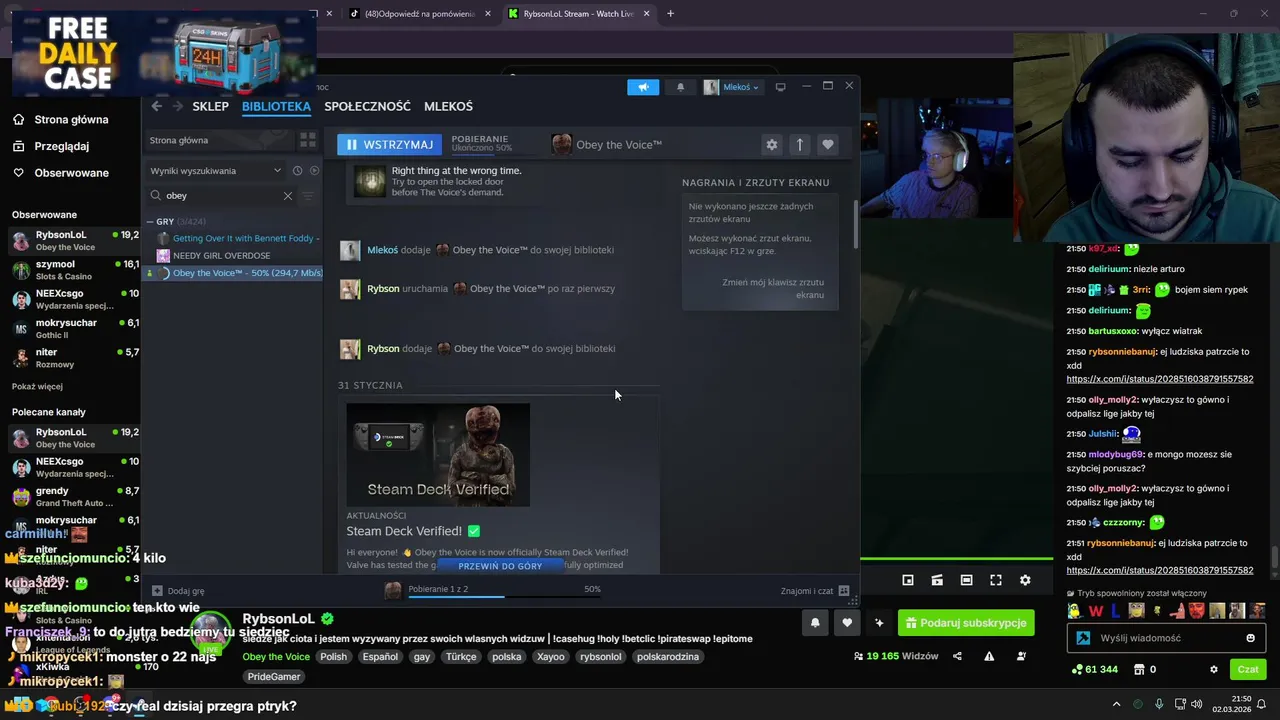
Task: Open Steam notifications bell
Action: (681, 87)
